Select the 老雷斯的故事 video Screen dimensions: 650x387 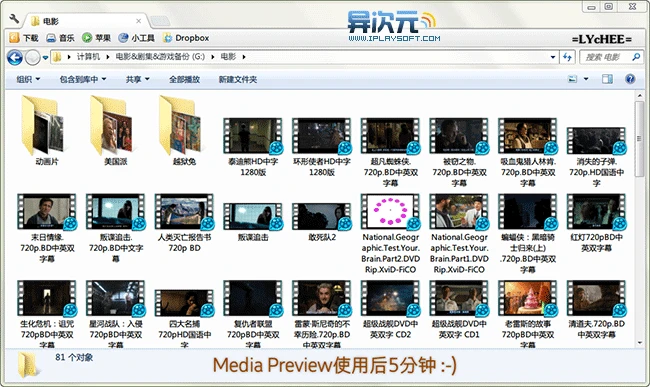click(528, 314)
